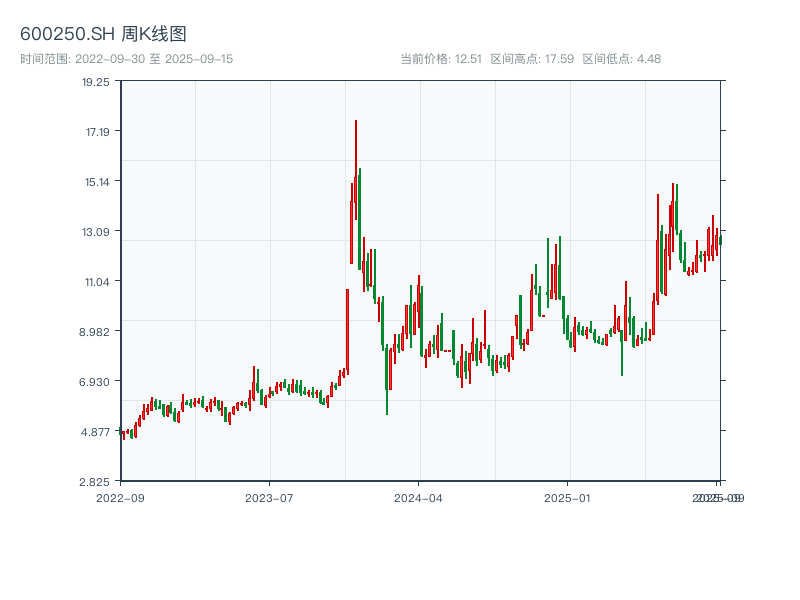800x600 pixels.
Task: Click the y-axis value 6.930
Action: 94,382
